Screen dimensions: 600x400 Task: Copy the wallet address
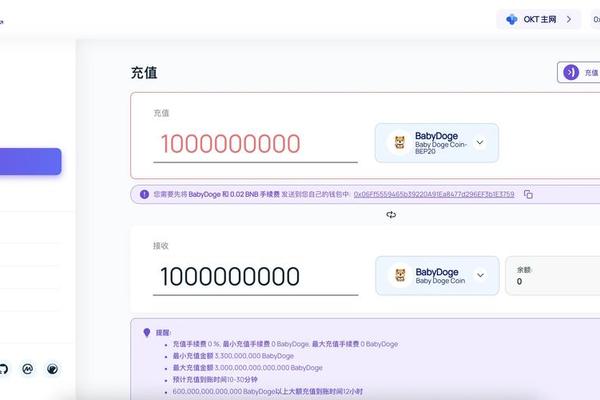click(x=528, y=194)
